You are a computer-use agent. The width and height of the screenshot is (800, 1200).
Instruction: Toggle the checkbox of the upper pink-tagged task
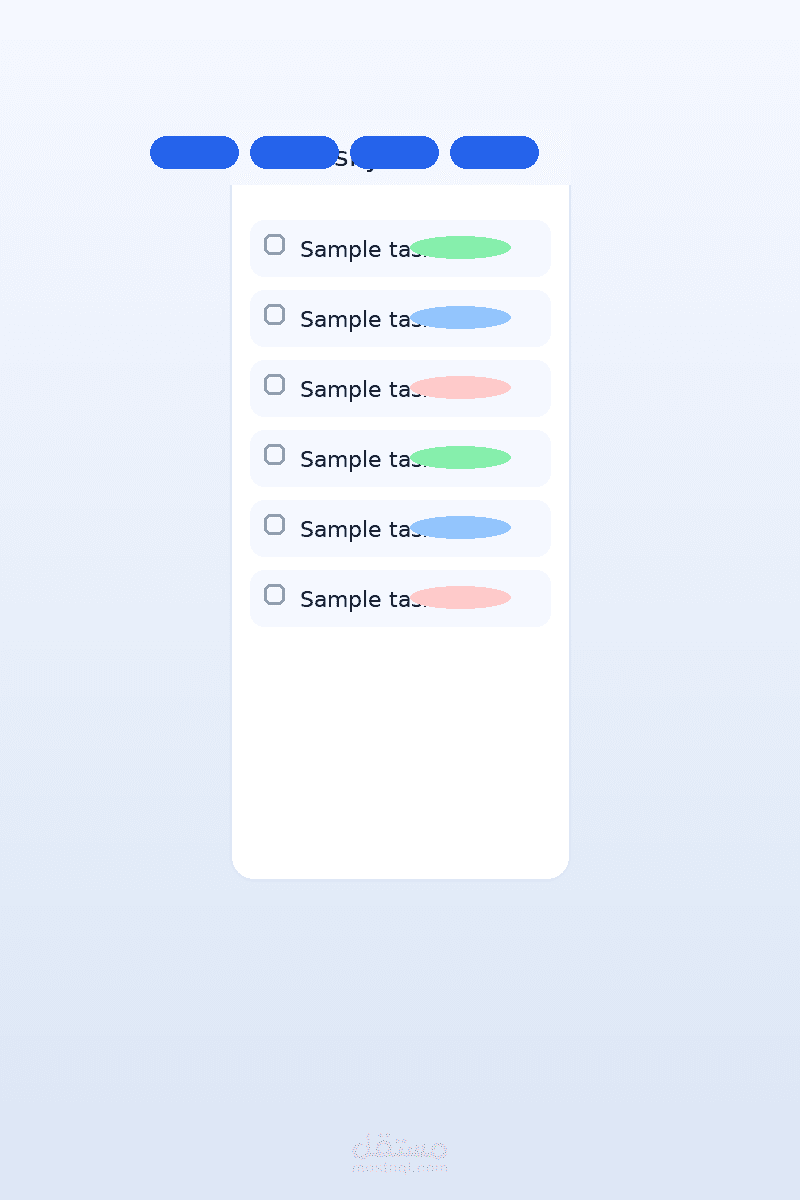pos(274,385)
